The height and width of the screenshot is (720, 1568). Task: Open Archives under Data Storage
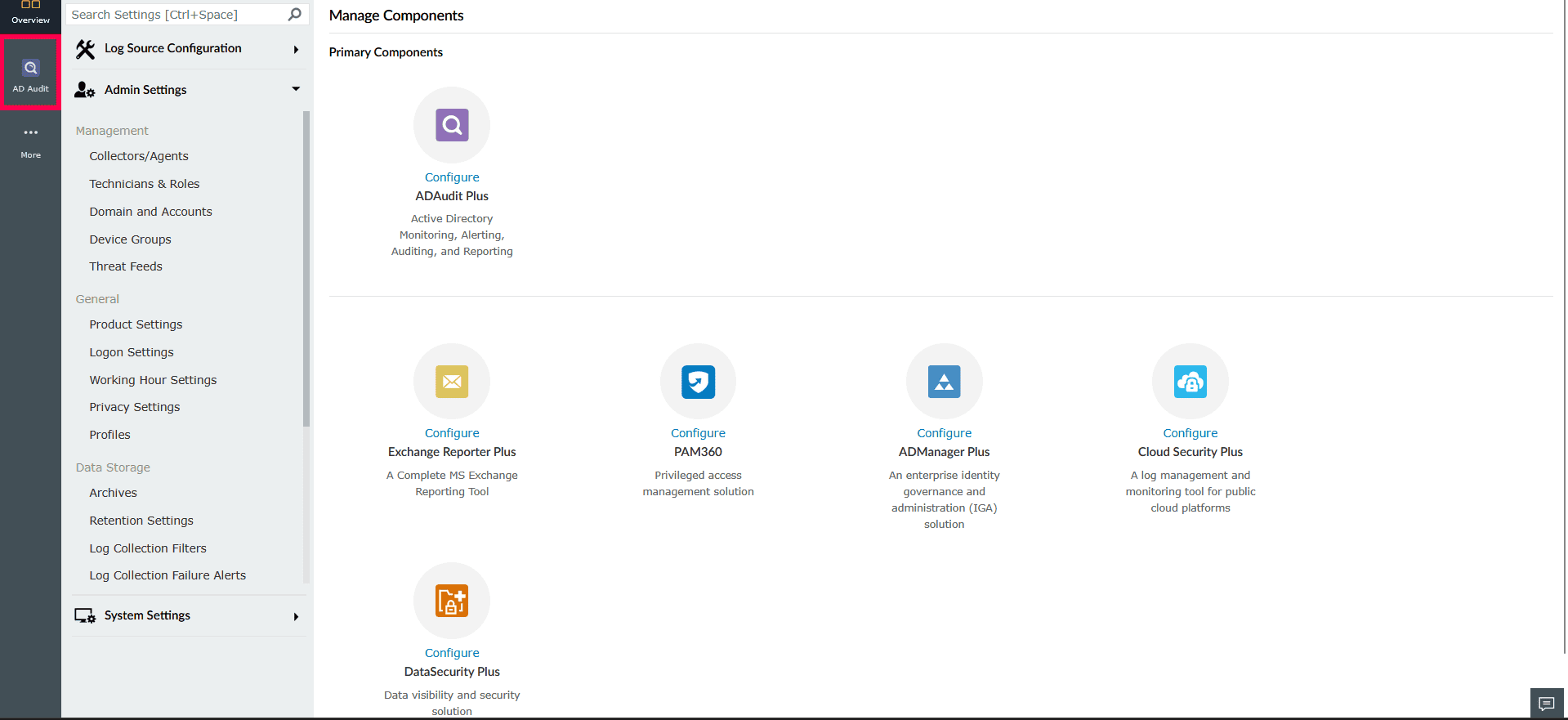(x=114, y=493)
